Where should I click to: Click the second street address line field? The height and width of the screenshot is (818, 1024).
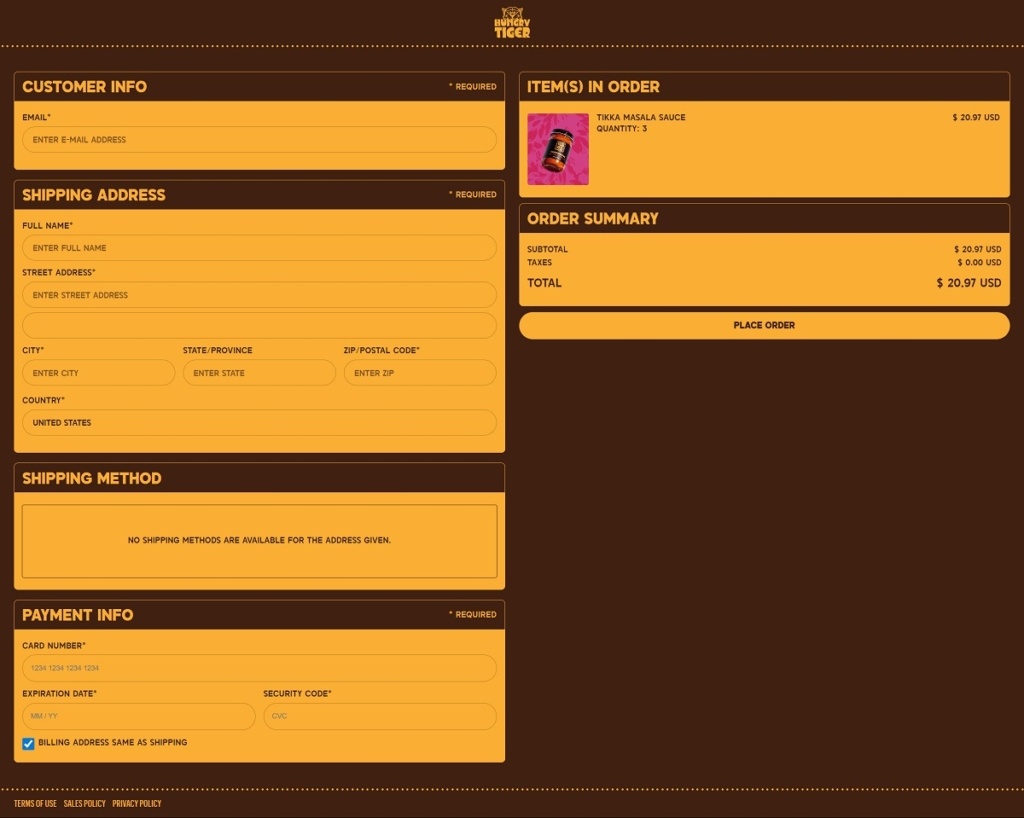coord(259,326)
